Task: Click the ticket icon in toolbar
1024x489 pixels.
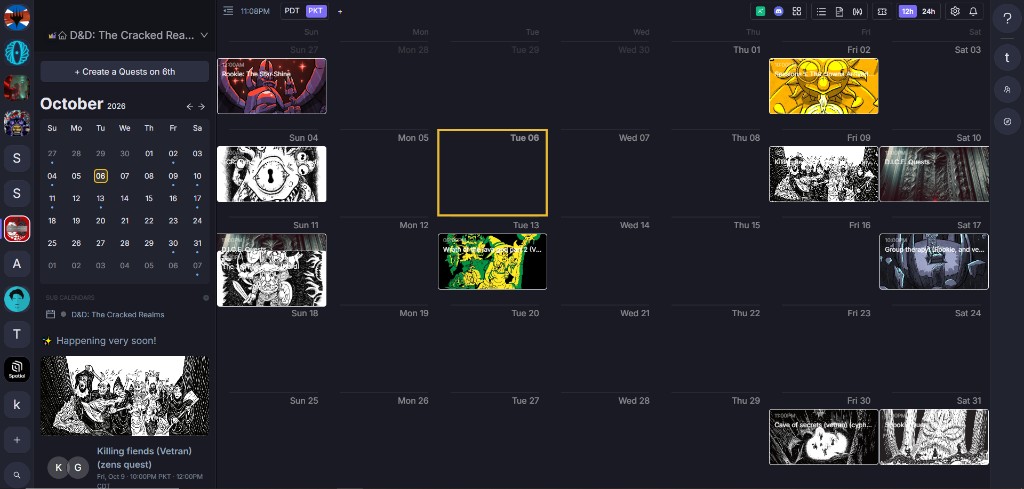Action: click(x=882, y=11)
